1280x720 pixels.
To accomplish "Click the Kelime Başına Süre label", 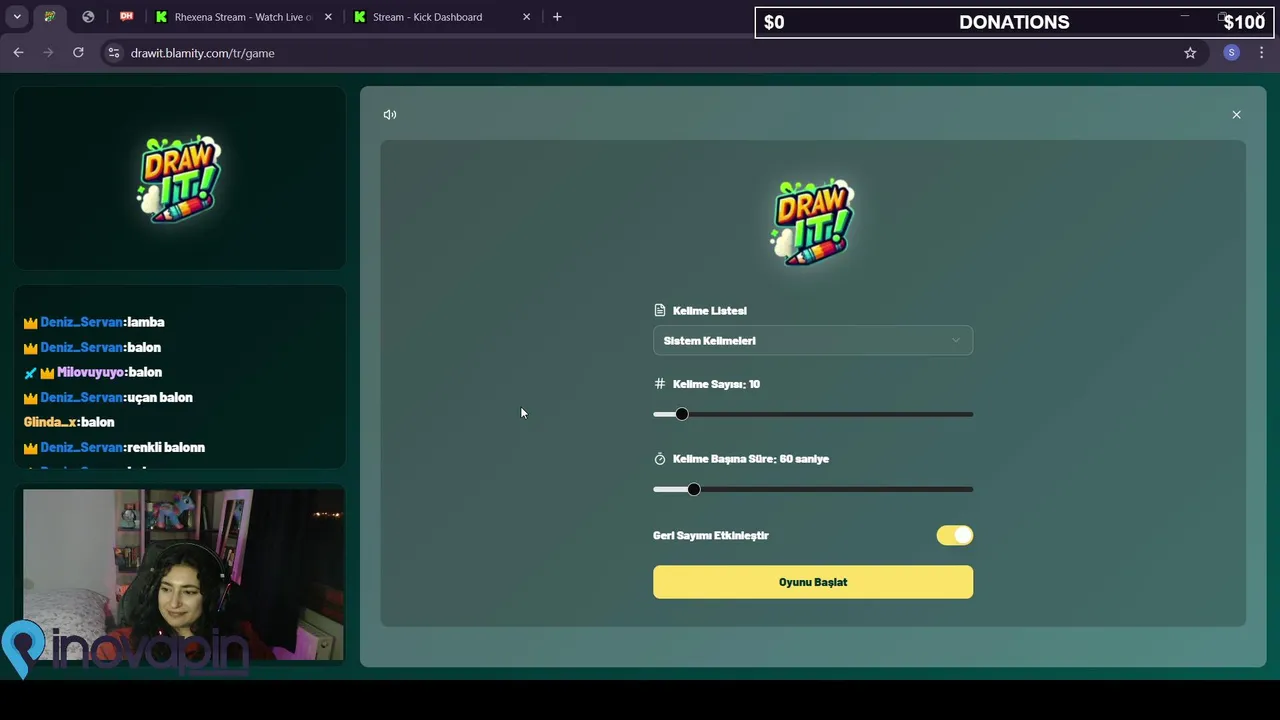I will tap(751, 459).
